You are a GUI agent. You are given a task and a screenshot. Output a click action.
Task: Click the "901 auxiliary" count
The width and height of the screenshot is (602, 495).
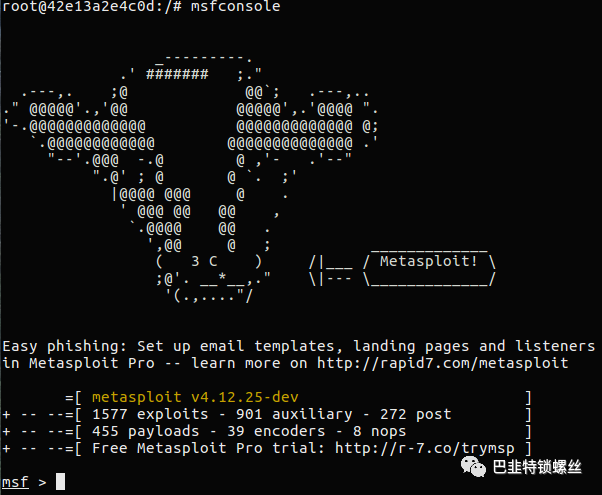click(x=294, y=414)
